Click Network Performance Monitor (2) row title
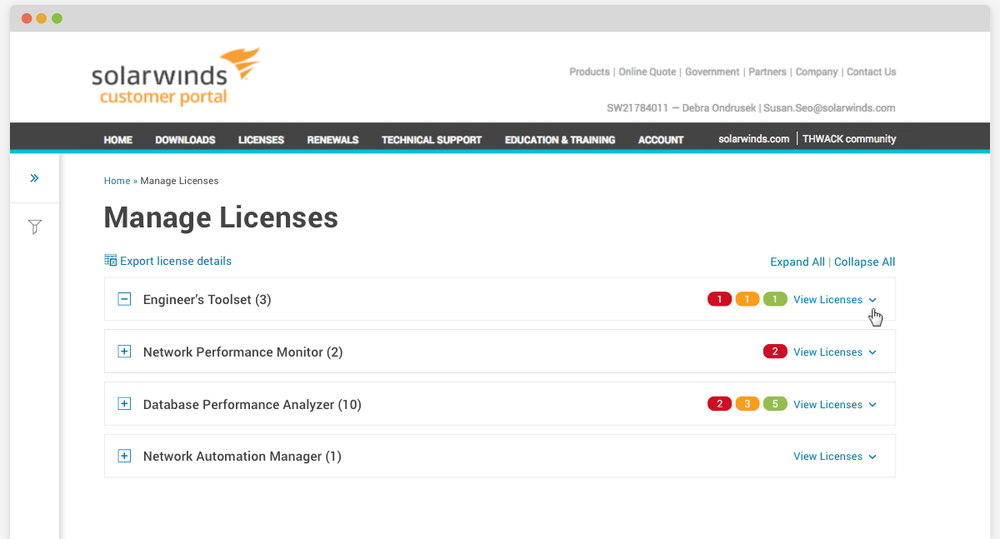This screenshot has width=1000, height=539. pyautogui.click(x=242, y=352)
